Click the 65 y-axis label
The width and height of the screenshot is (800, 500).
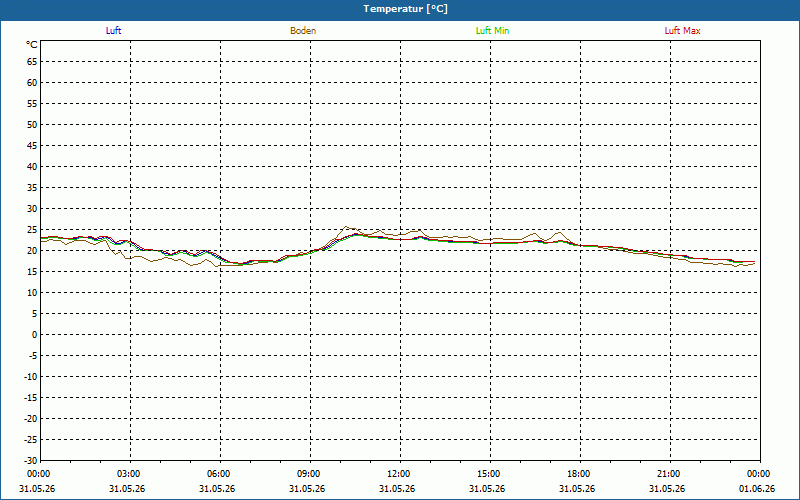32,62
